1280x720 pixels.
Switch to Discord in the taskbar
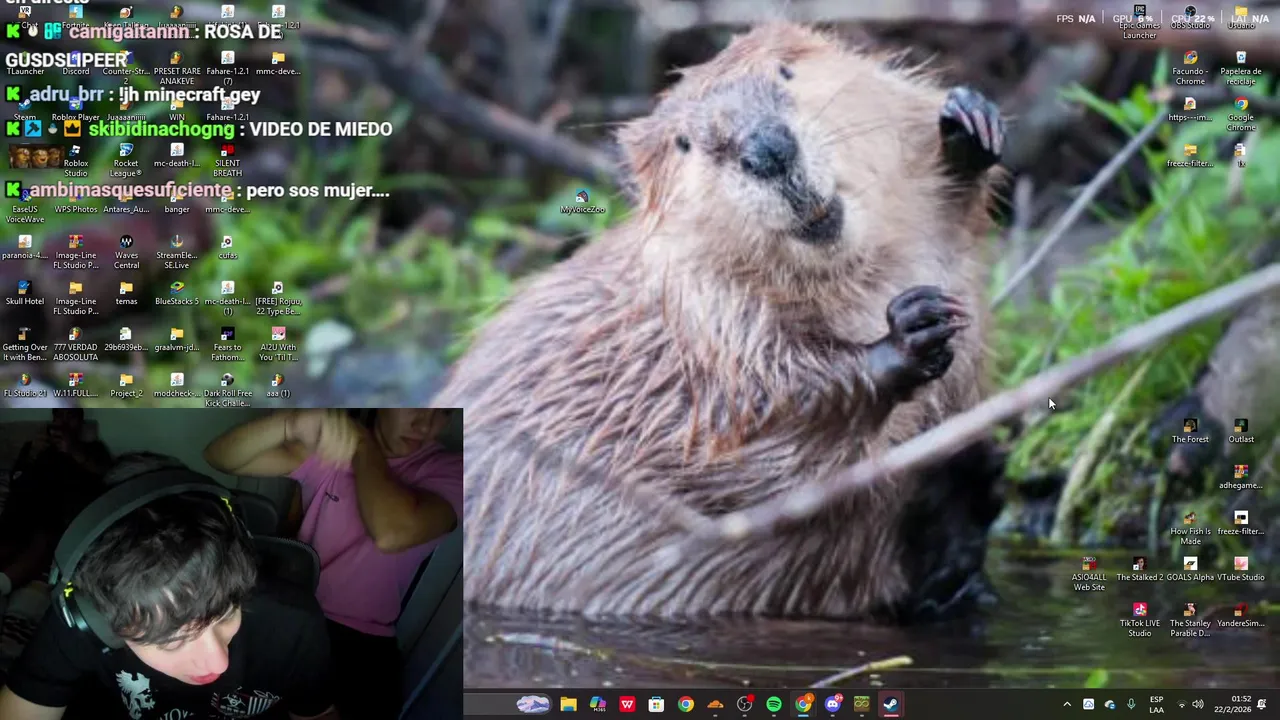(x=832, y=704)
